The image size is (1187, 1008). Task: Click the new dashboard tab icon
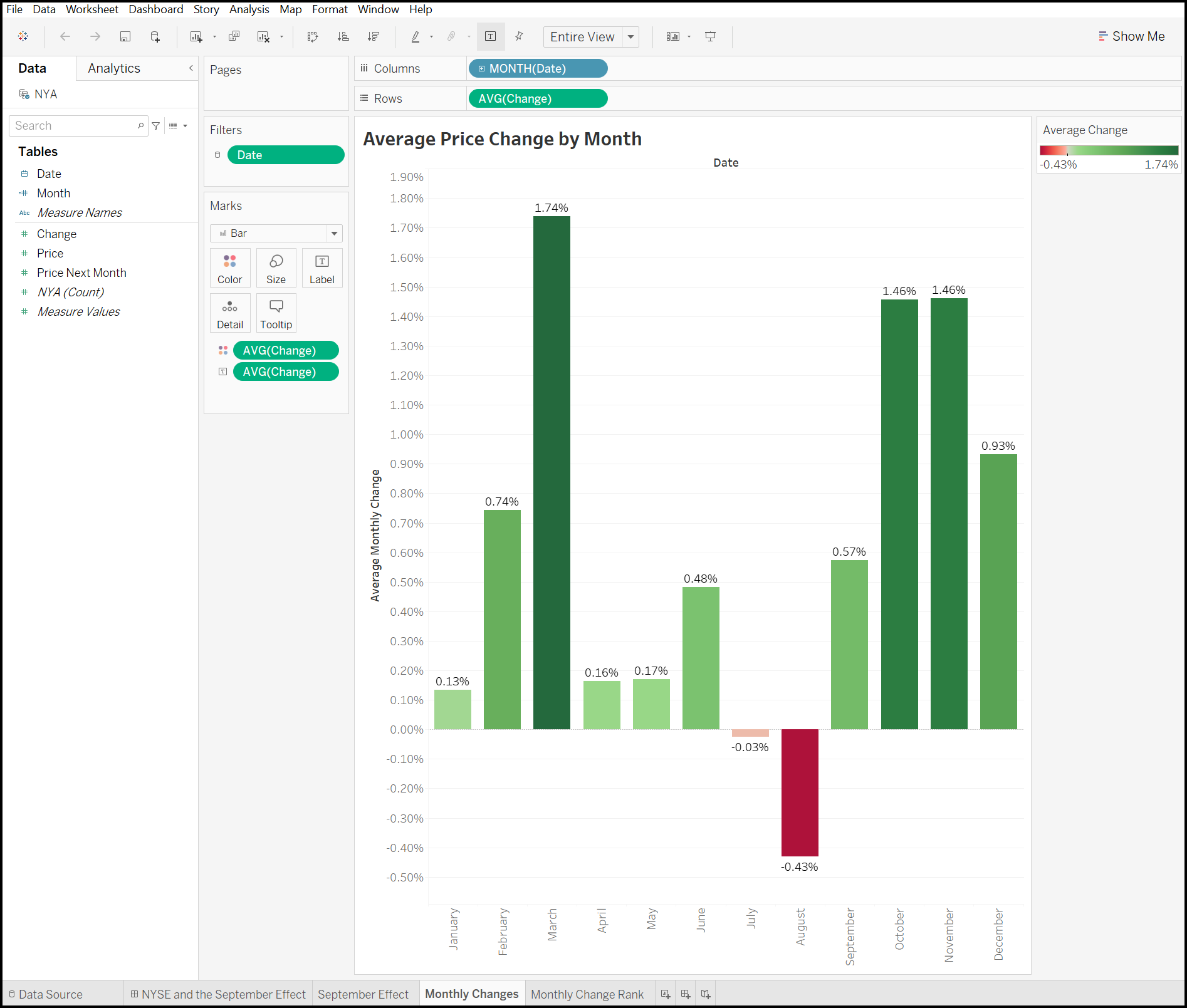[686, 994]
